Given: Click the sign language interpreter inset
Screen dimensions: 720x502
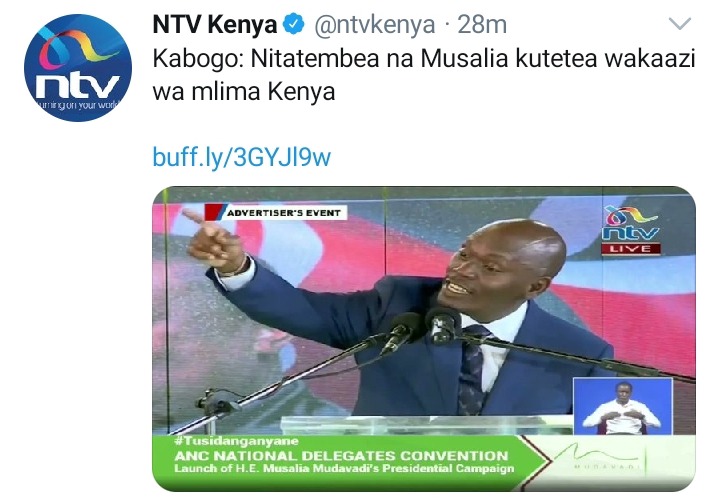Looking at the screenshot, I should pyautogui.click(x=623, y=407).
